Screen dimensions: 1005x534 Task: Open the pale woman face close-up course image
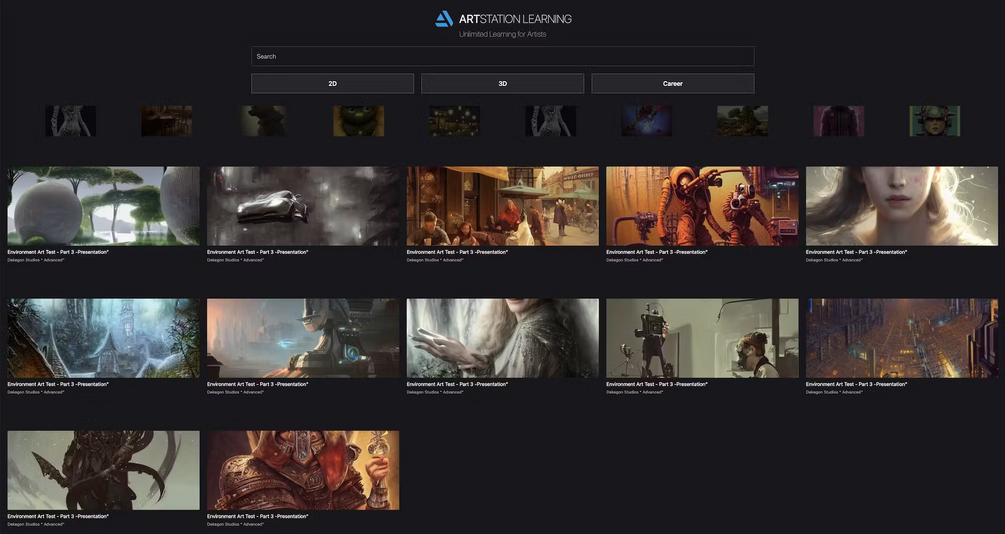click(x=902, y=206)
